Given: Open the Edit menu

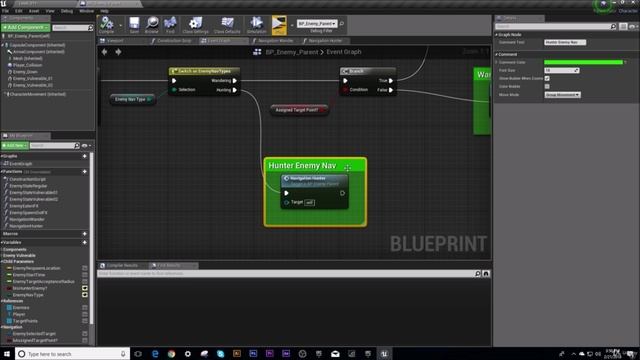Looking at the screenshot, I should pyautogui.click(x=18, y=11).
